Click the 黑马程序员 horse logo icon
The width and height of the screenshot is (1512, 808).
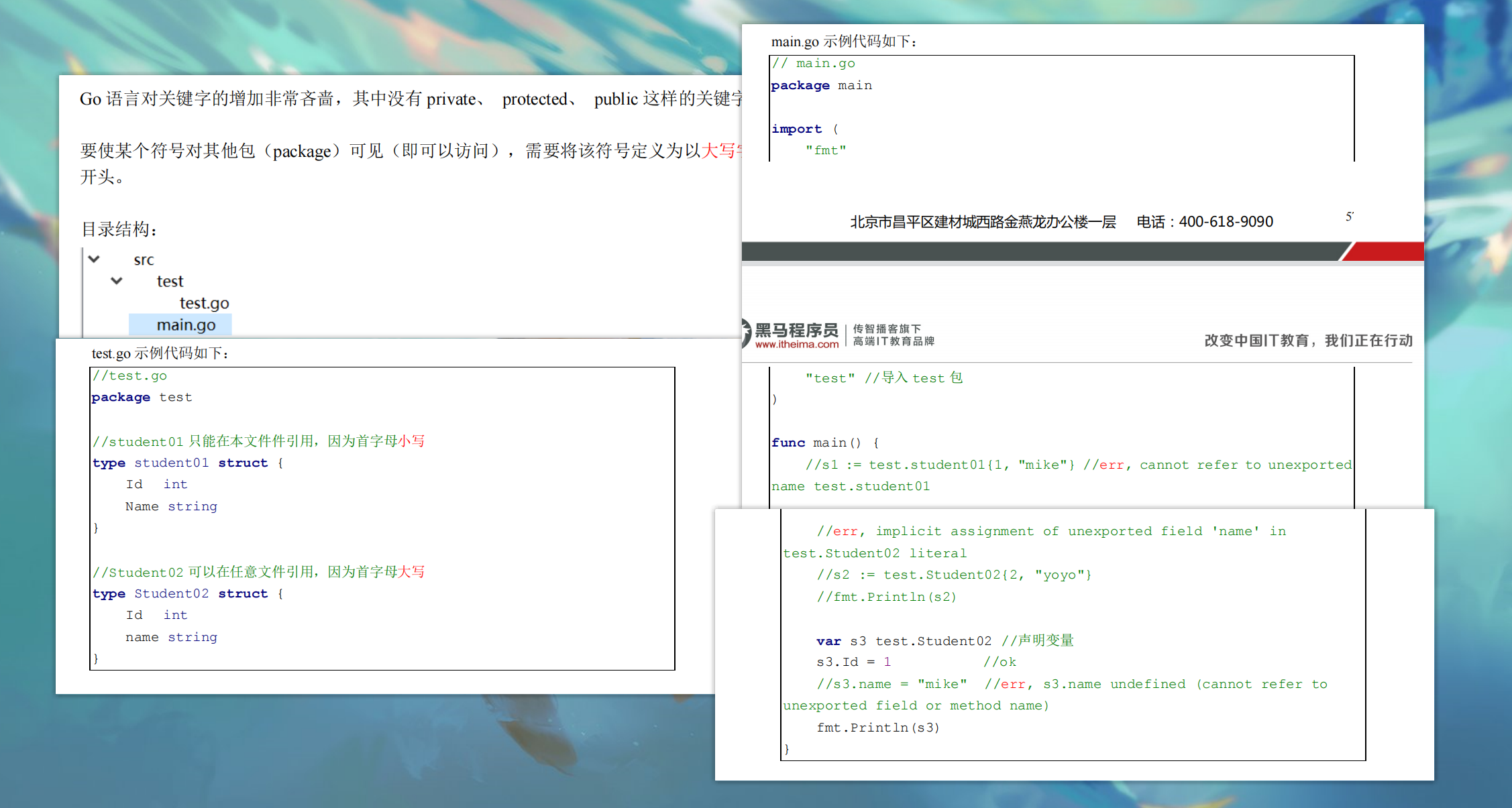747,333
